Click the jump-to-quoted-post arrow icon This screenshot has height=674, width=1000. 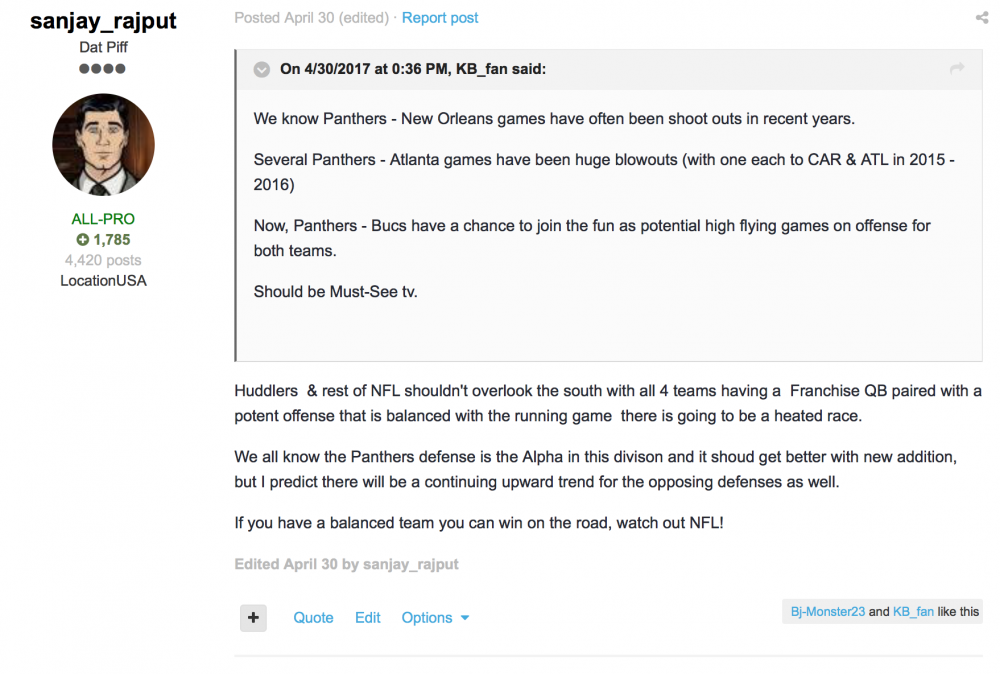pos(957,69)
